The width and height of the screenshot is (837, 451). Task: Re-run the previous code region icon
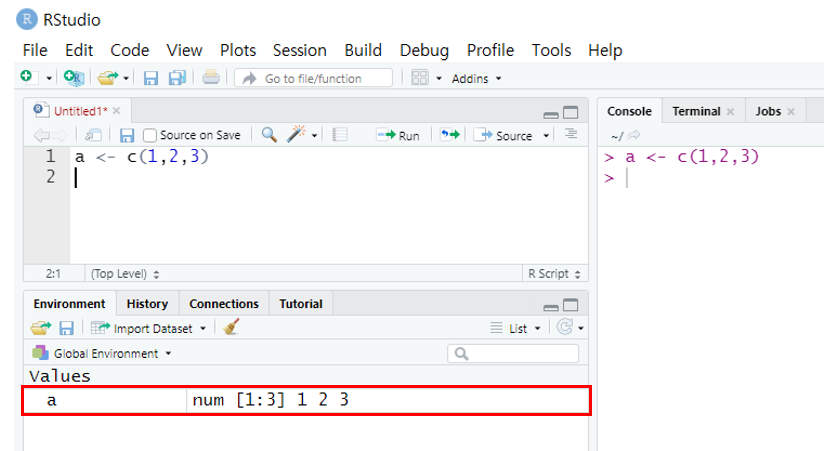[450, 134]
